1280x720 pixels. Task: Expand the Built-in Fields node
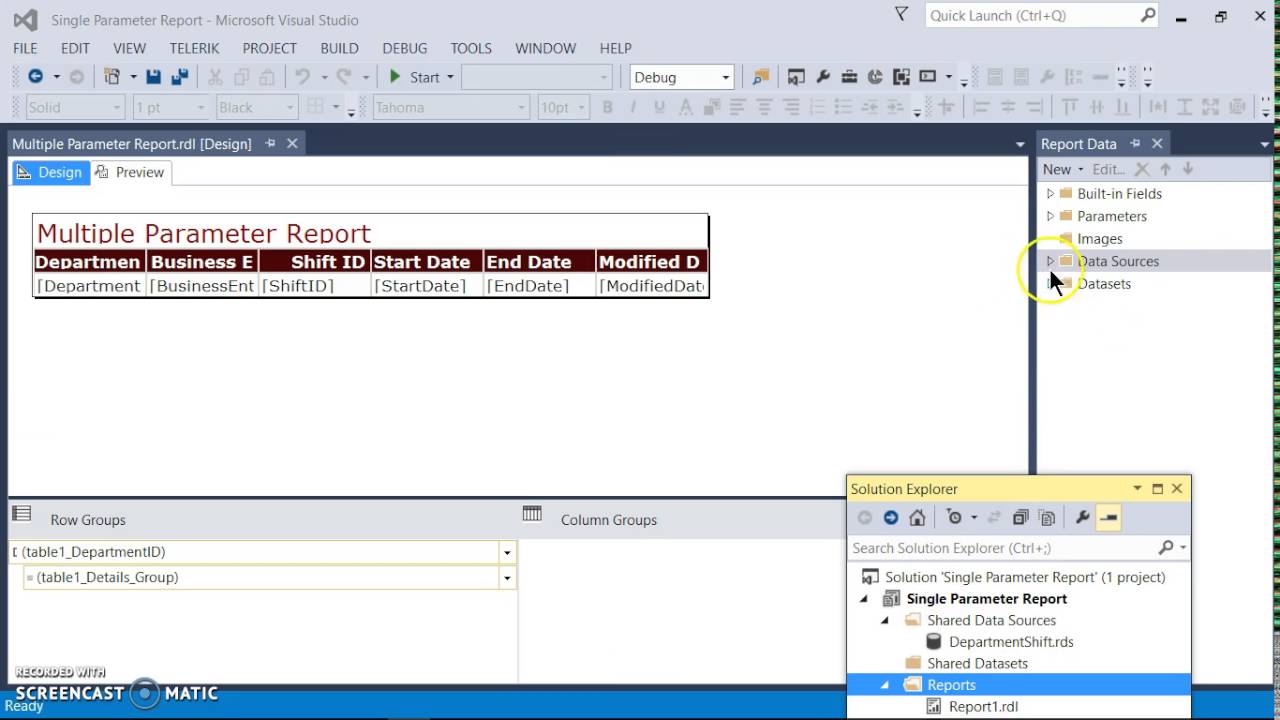[x=1050, y=194]
